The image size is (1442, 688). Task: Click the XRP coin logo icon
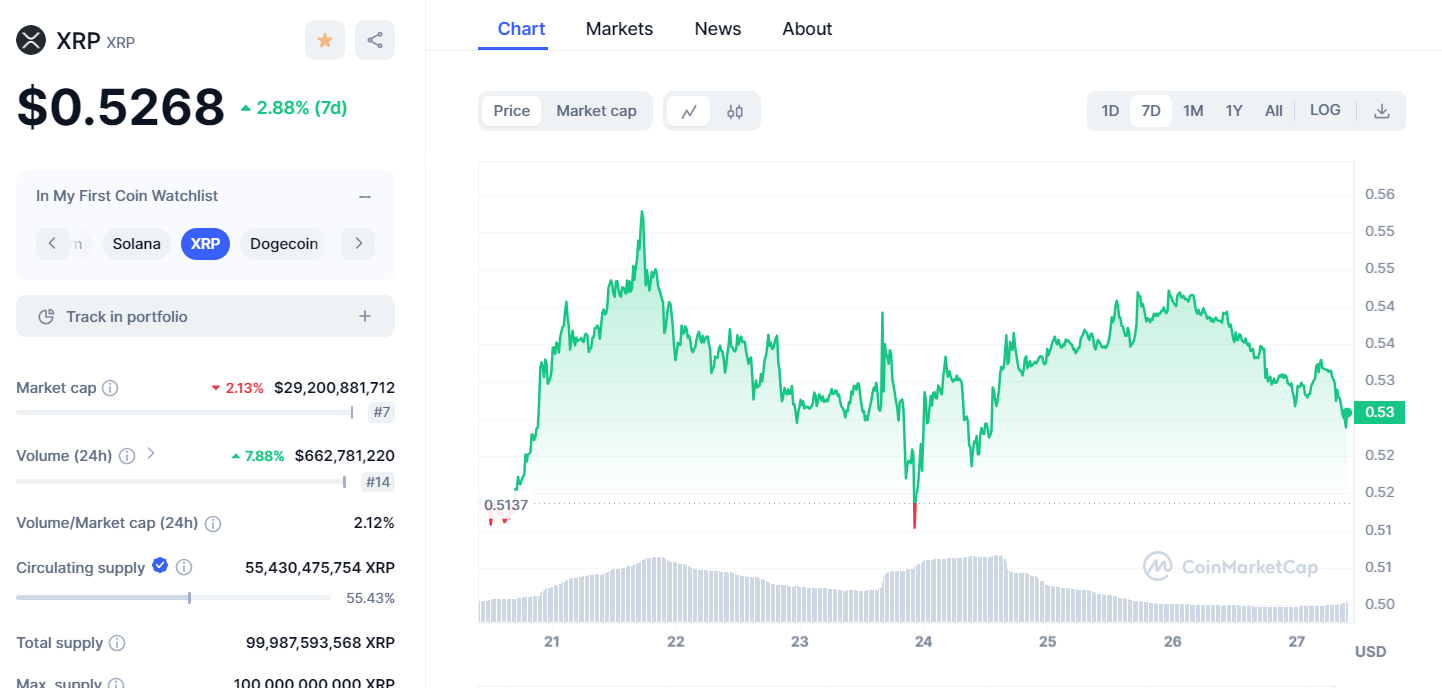coord(31,40)
